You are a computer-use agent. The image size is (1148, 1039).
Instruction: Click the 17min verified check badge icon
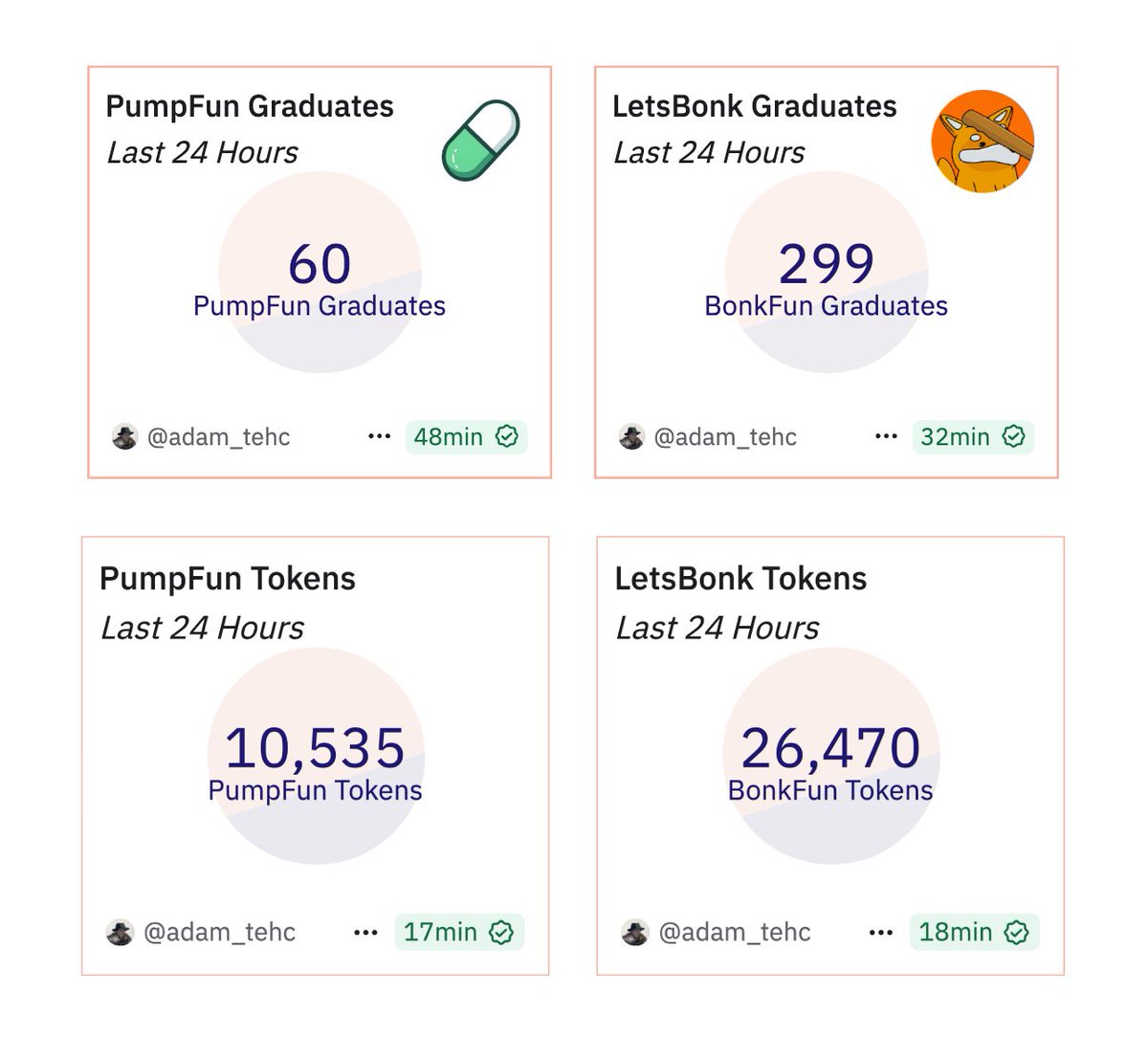pos(501,932)
